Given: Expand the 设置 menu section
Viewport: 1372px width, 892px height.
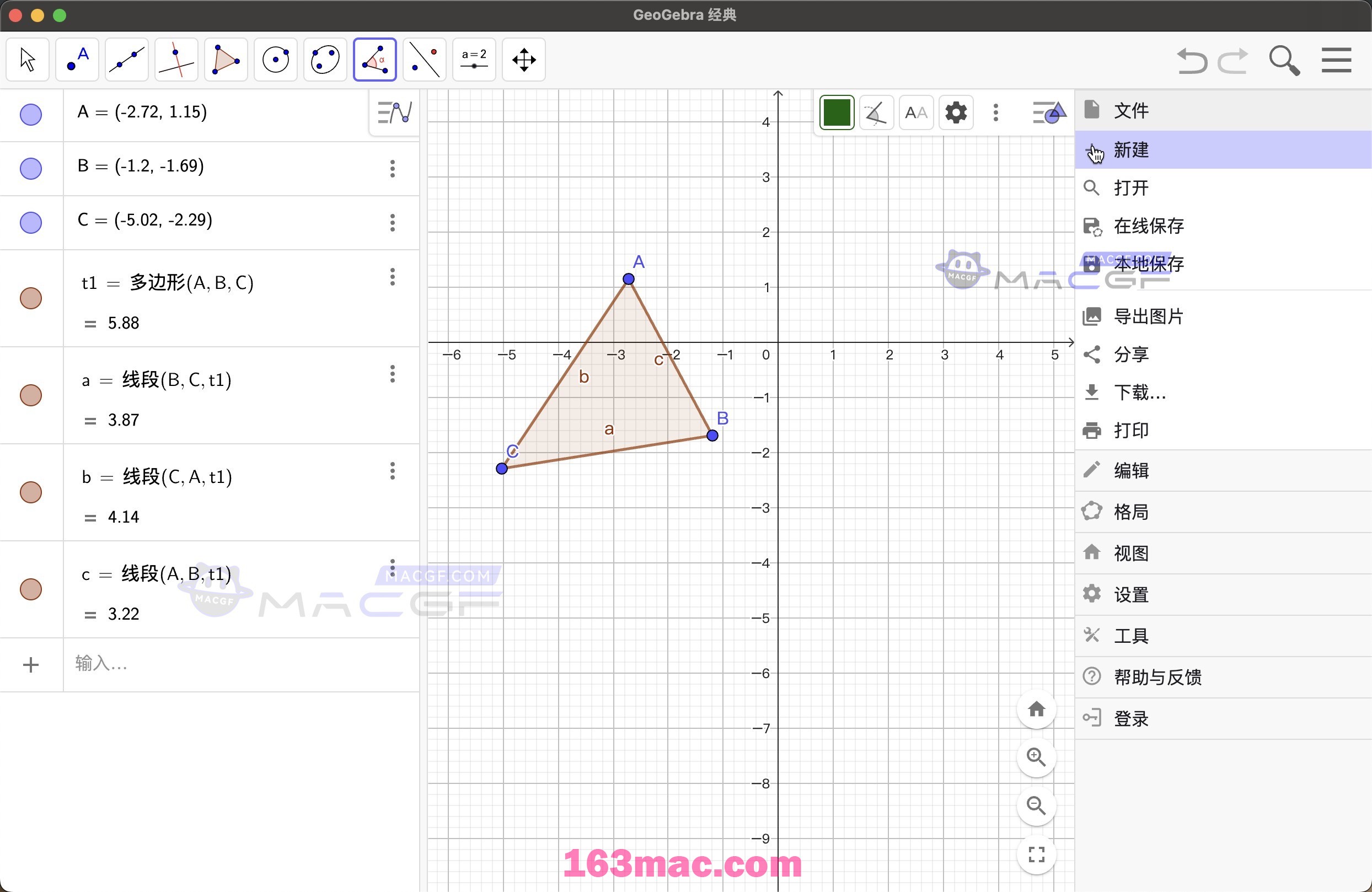Looking at the screenshot, I should (1223, 594).
